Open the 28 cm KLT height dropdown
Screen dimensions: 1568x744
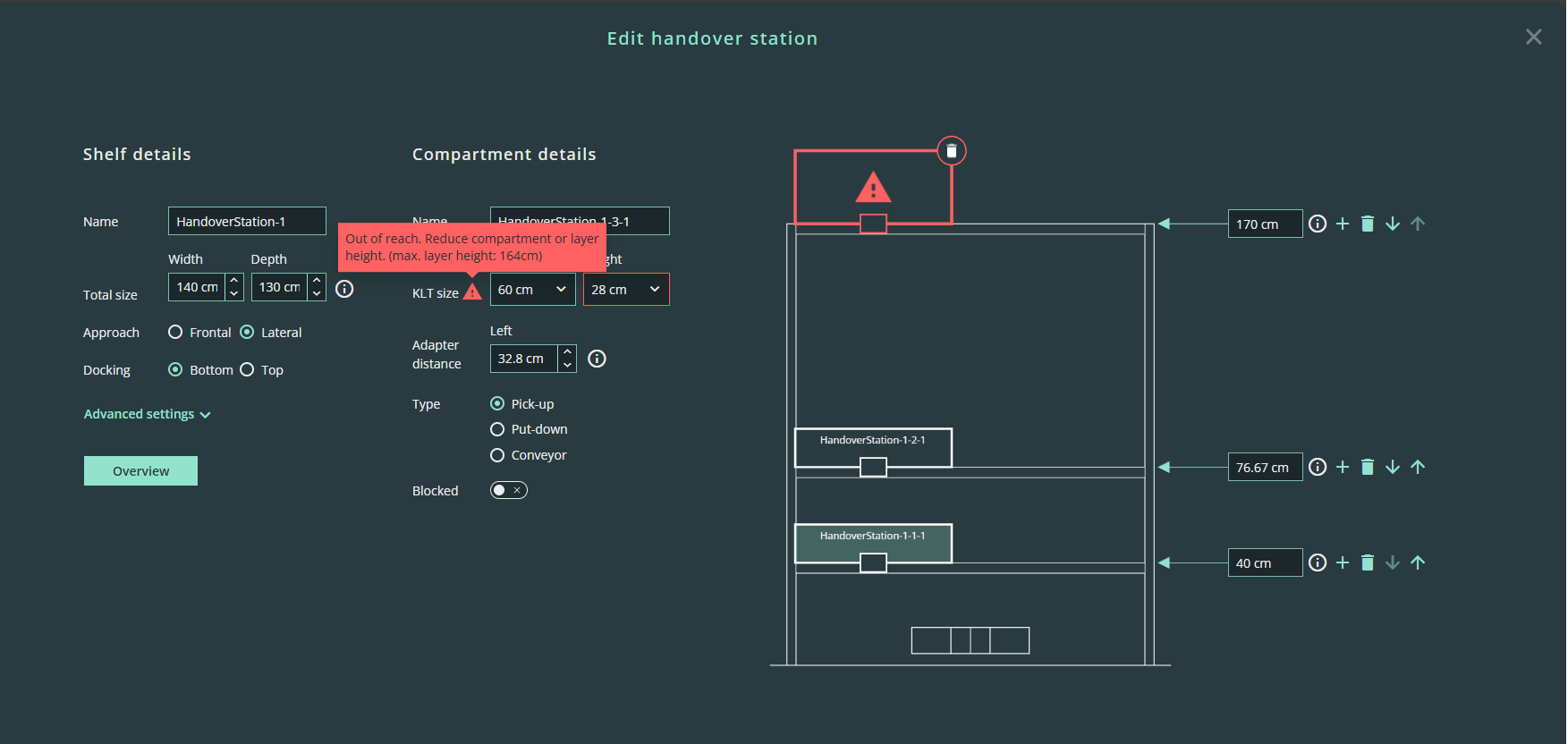pyautogui.click(x=625, y=290)
